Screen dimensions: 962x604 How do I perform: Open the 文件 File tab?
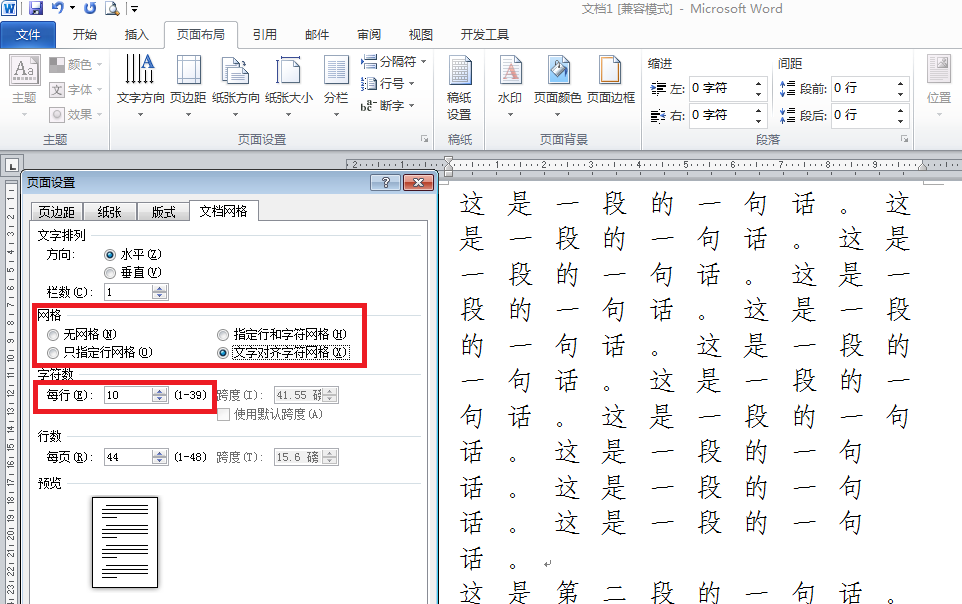(28, 35)
